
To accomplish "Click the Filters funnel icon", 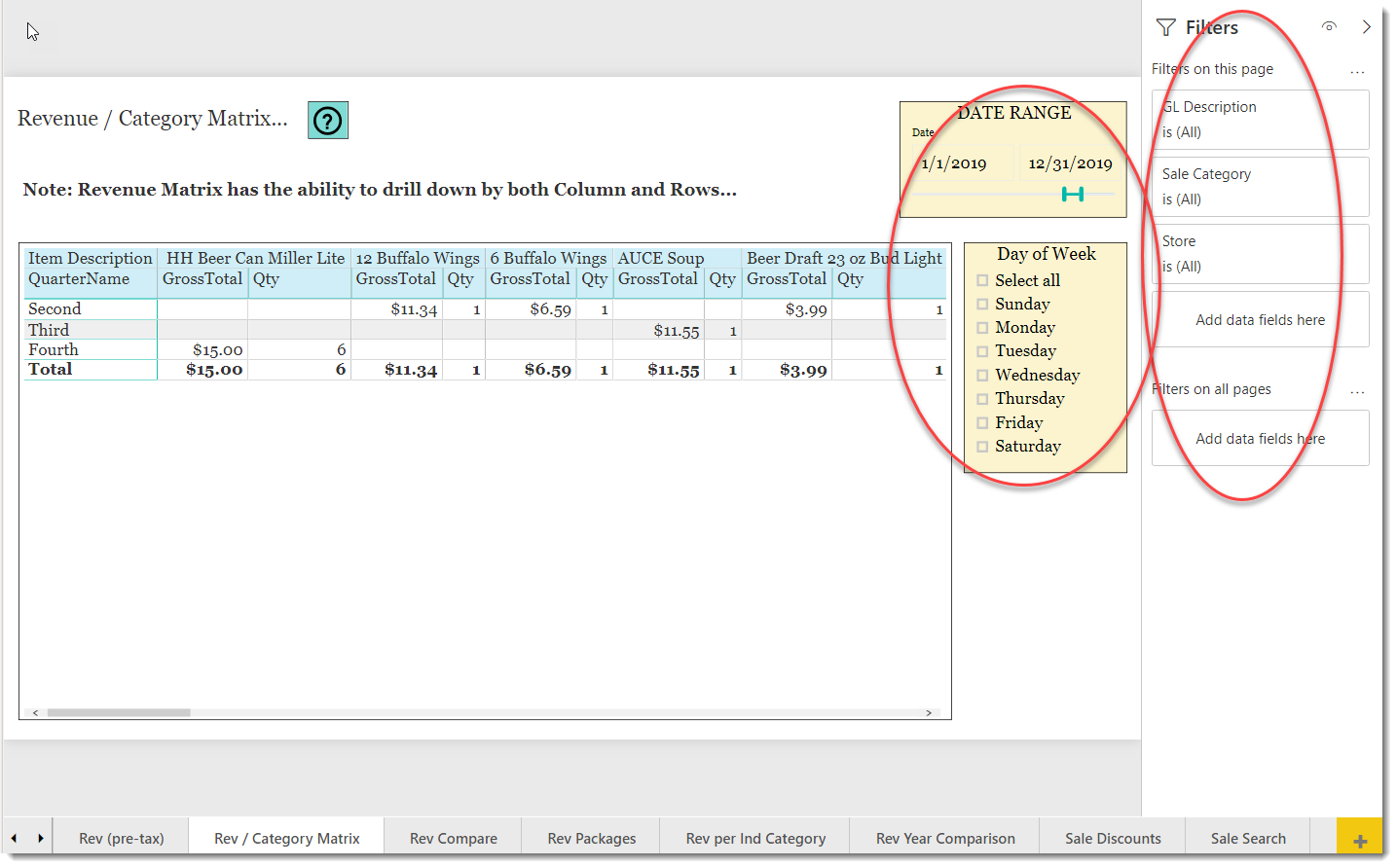I will point(1166,27).
